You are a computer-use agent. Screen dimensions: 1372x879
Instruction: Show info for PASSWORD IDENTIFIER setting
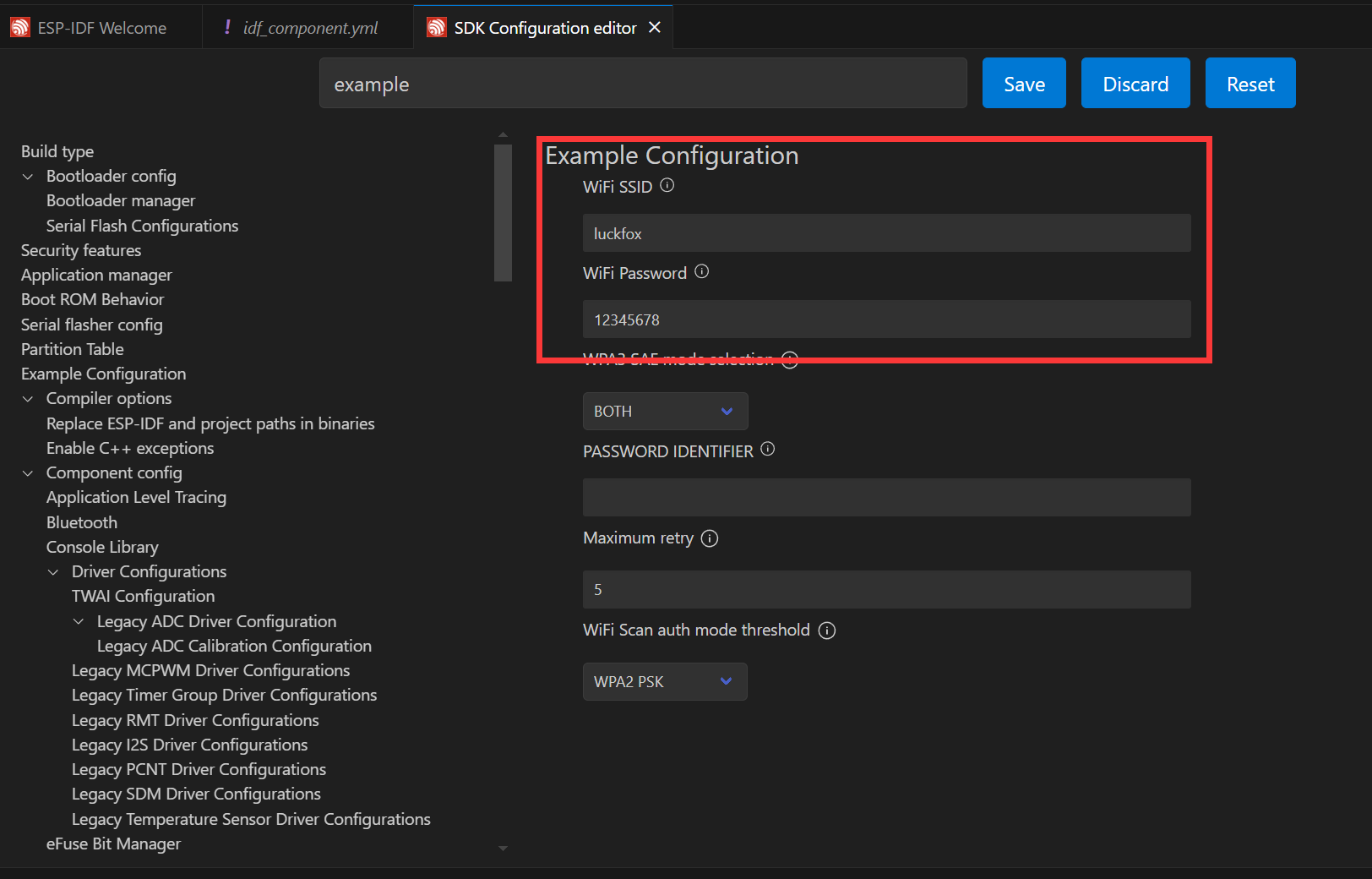[x=767, y=450]
